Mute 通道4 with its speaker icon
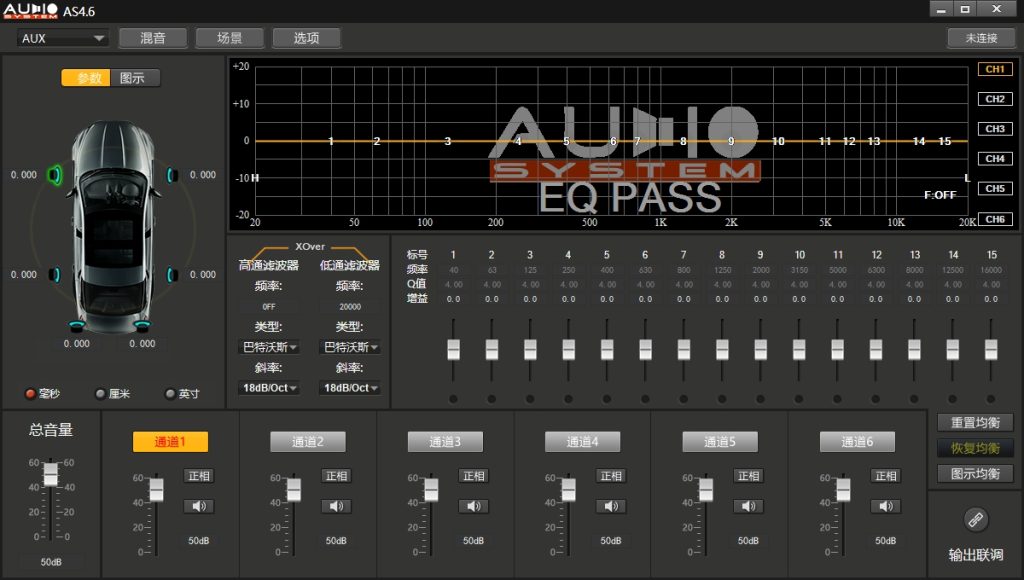1024x580 pixels. tap(611, 506)
